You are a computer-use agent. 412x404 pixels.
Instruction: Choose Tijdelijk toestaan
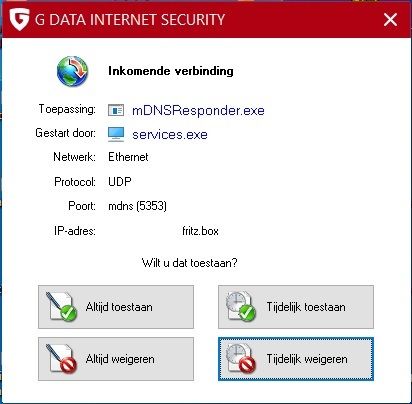296,307
